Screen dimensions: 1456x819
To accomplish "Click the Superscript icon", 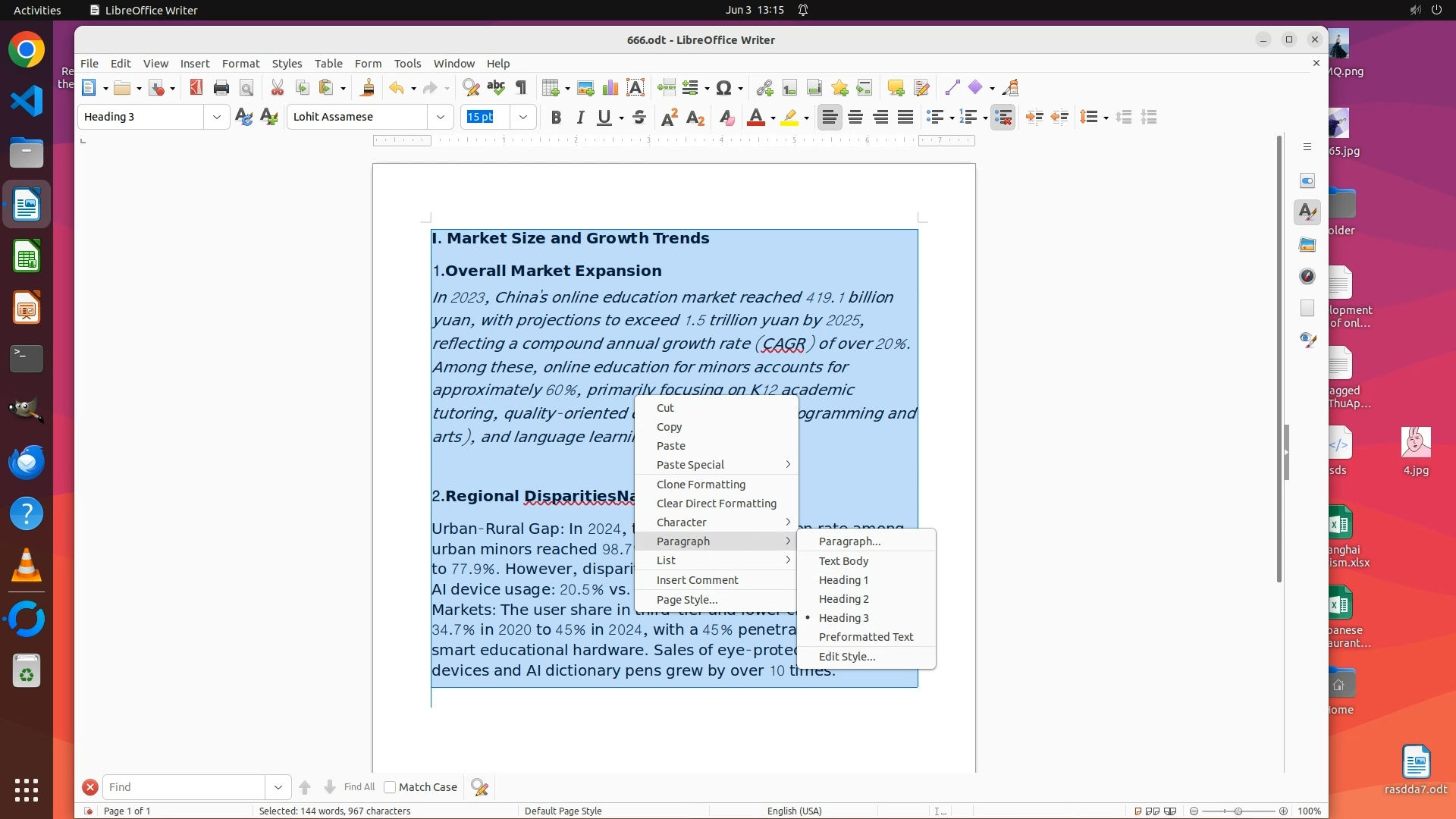I will point(669,118).
